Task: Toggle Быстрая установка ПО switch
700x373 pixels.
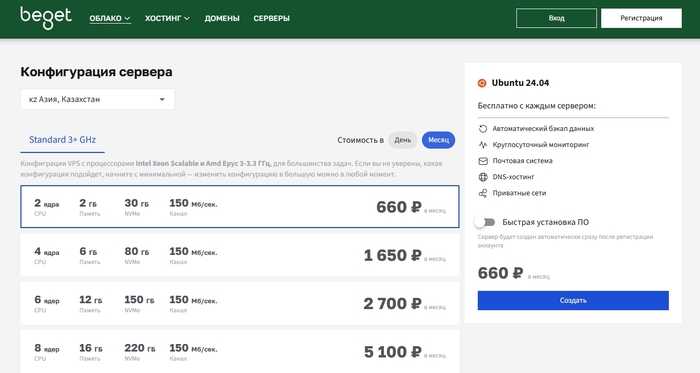Action: coord(486,222)
